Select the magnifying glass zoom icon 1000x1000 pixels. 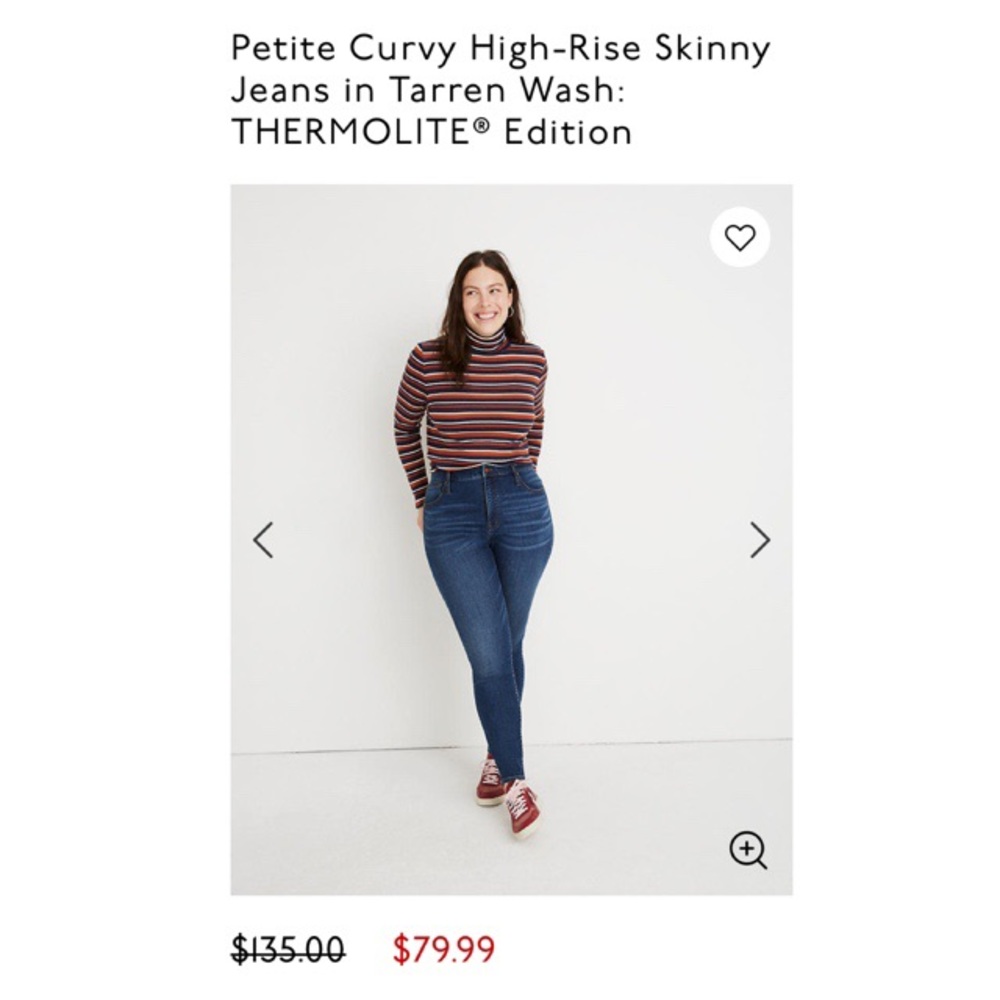tap(747, 851)
